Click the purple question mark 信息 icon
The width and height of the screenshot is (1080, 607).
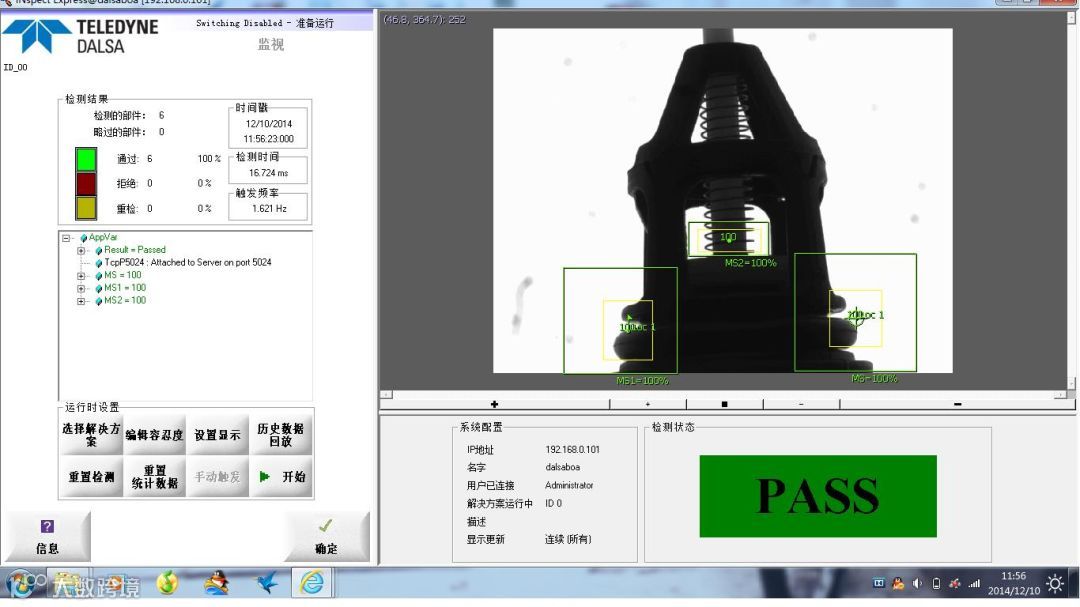coord(47,526)
